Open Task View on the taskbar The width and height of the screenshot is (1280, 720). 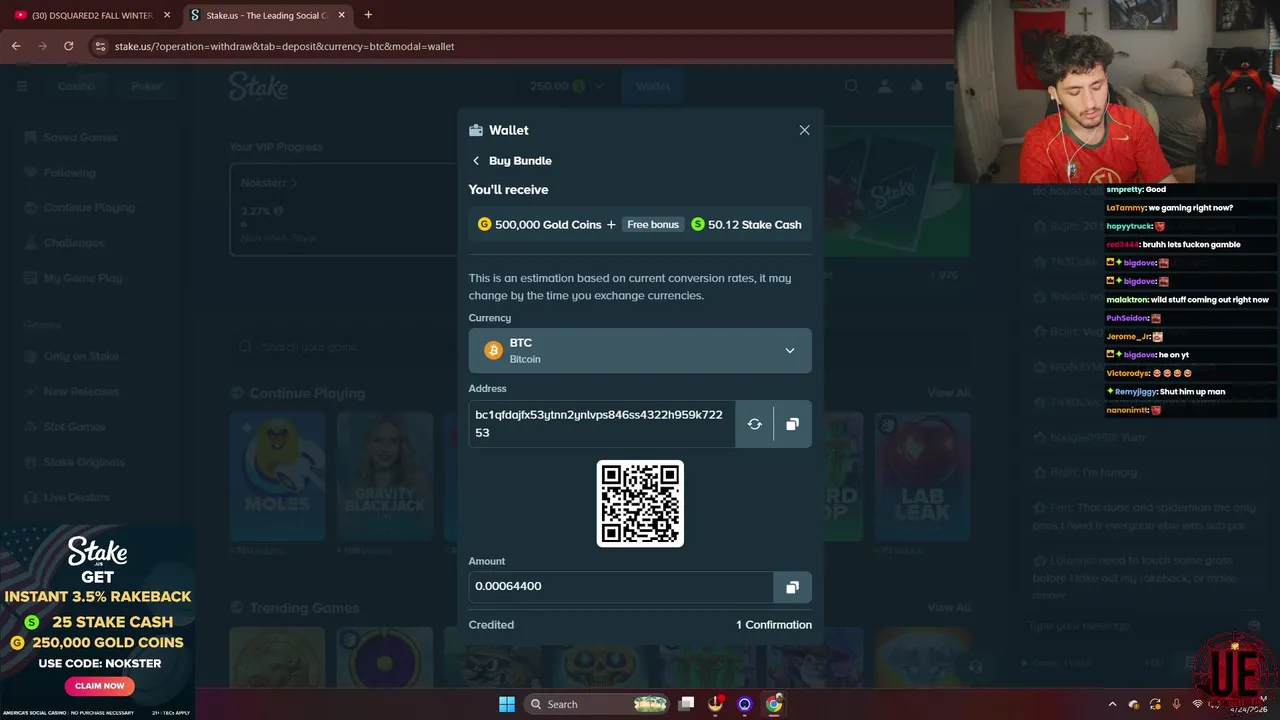686,704
